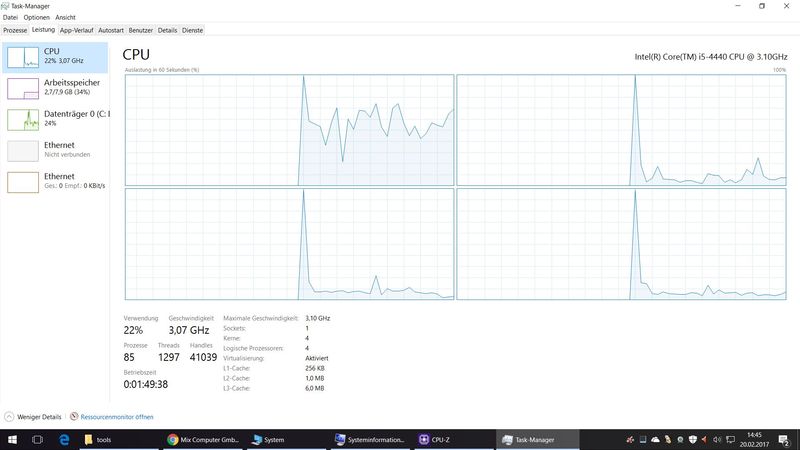The height and width of the screenshot is (450, 800).
Task: Click Task-Manager taskbar button
Action: tap(537, 439)
